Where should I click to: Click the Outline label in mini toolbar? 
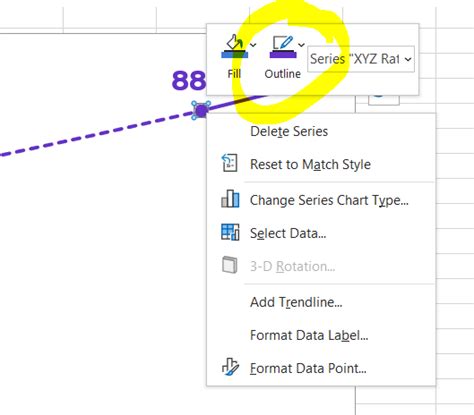[x=283, y=74]
